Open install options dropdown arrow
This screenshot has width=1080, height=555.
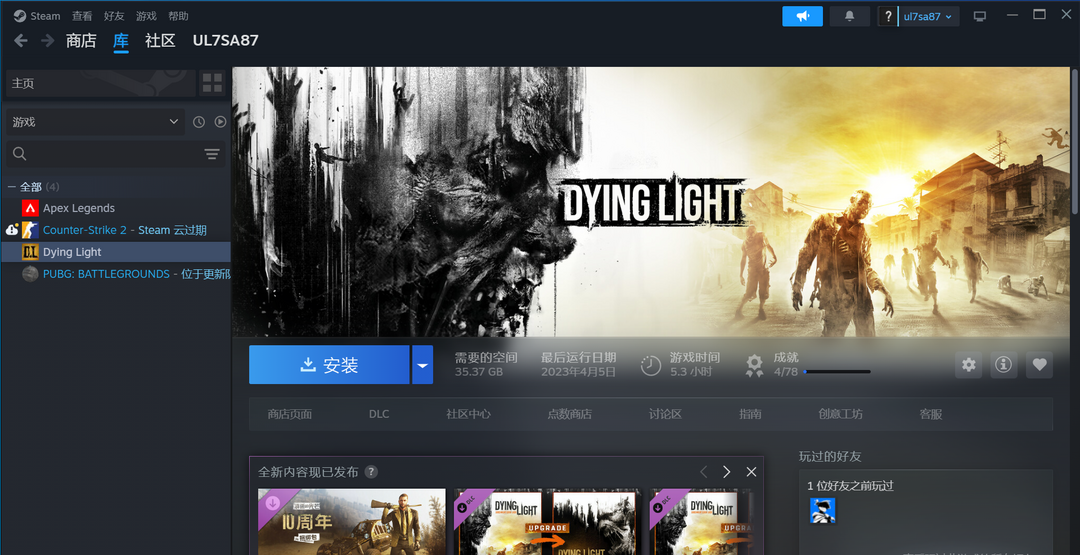422,365
